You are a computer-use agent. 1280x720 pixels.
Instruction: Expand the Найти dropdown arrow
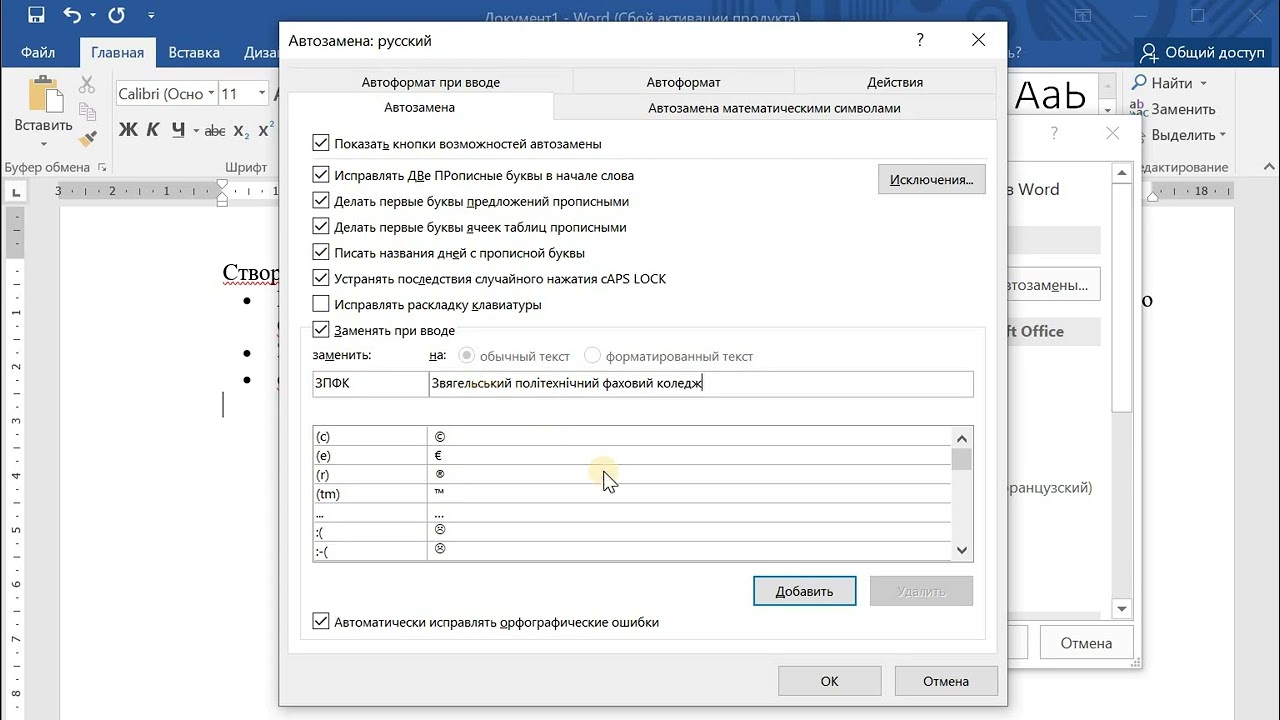[x=1203, y=83]
